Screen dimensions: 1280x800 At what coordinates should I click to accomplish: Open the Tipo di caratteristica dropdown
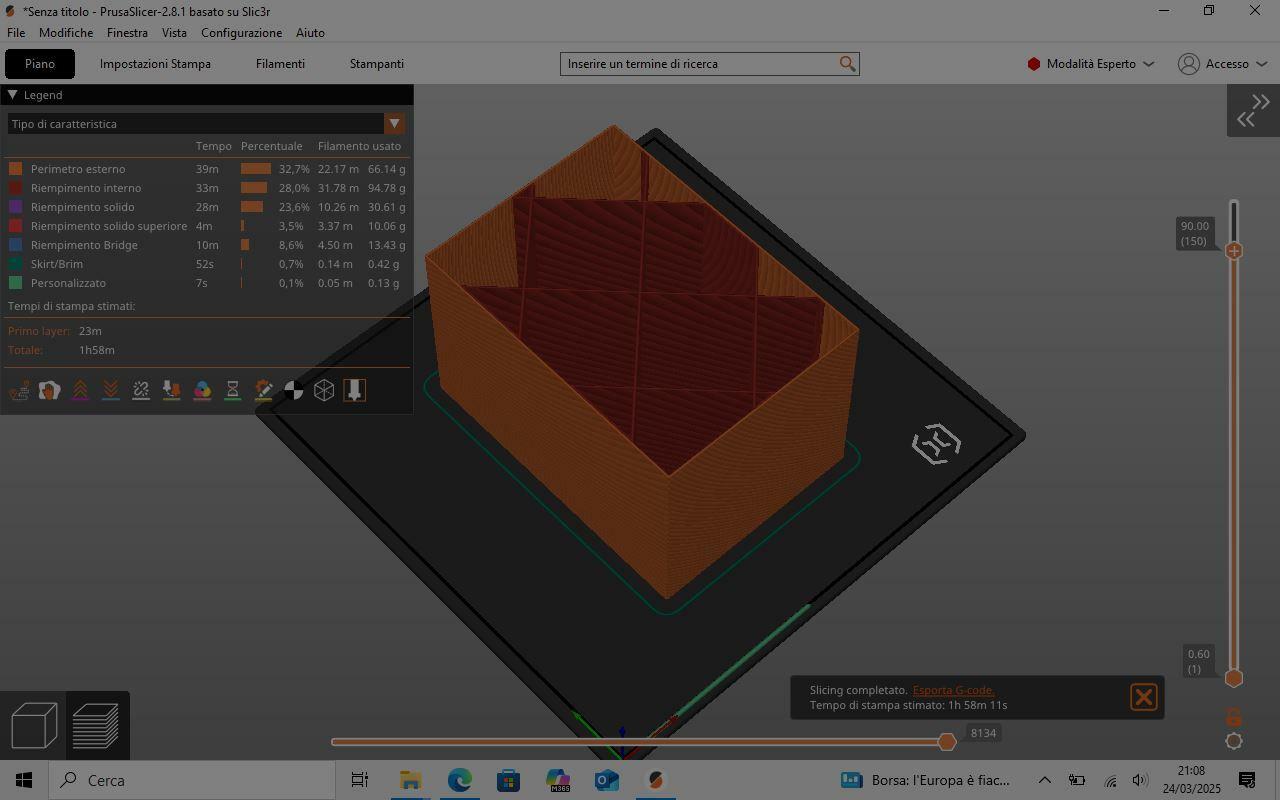click(394, 124)
